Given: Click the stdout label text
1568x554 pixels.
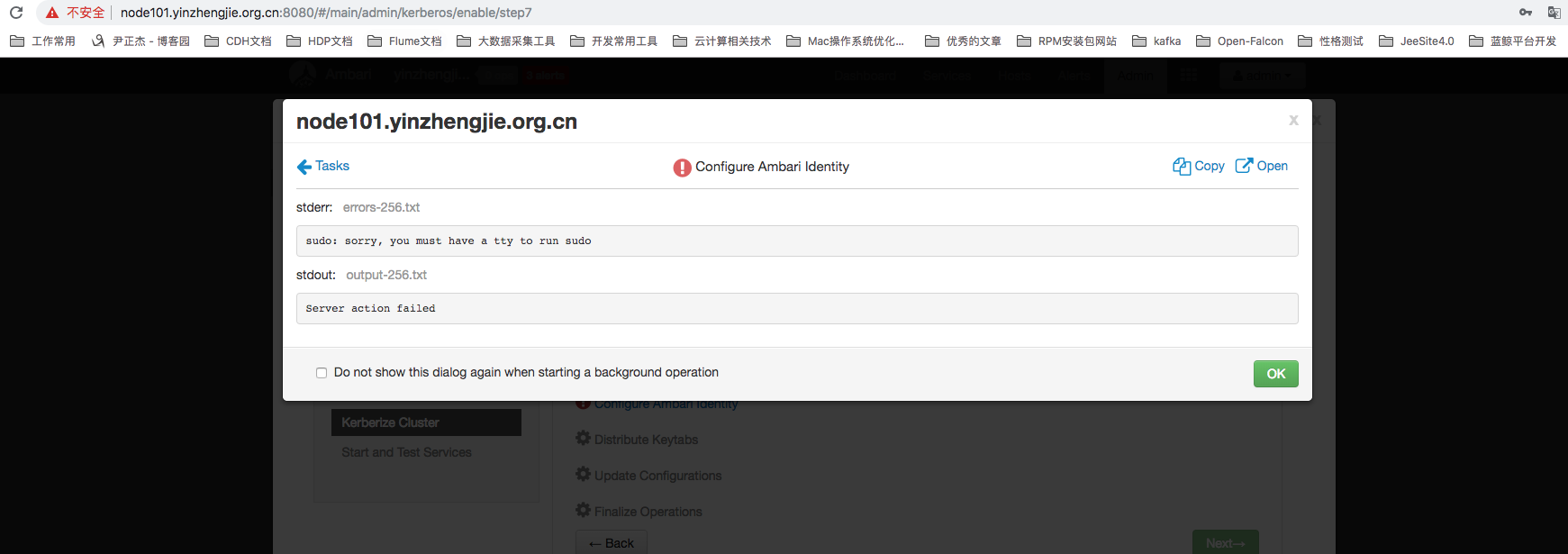Looking at the screenshot, I should pos(316,275).
